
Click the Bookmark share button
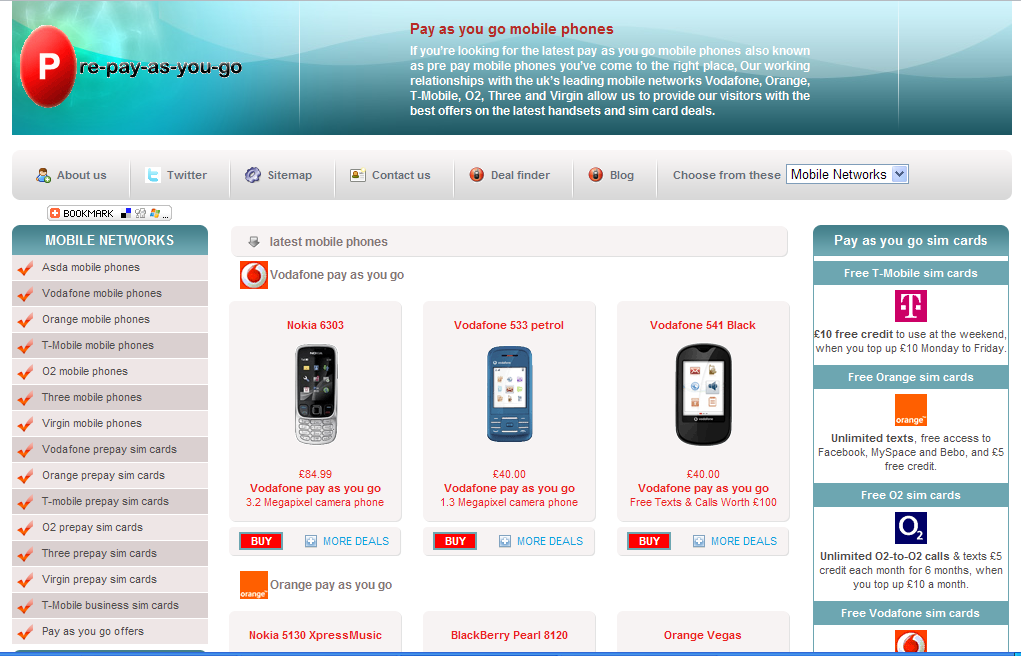point(109,213)
